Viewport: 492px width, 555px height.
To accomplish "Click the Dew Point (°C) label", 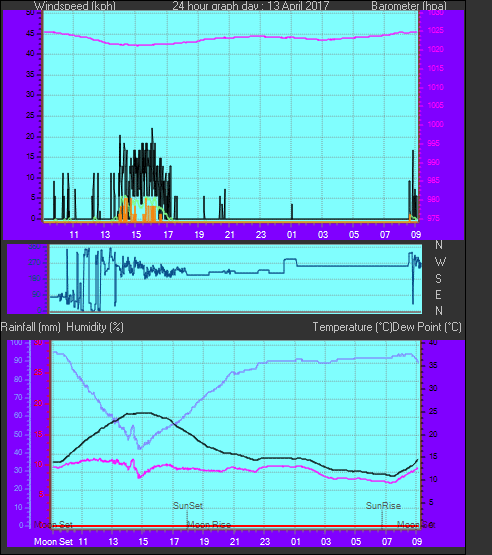I will point(427,327).
